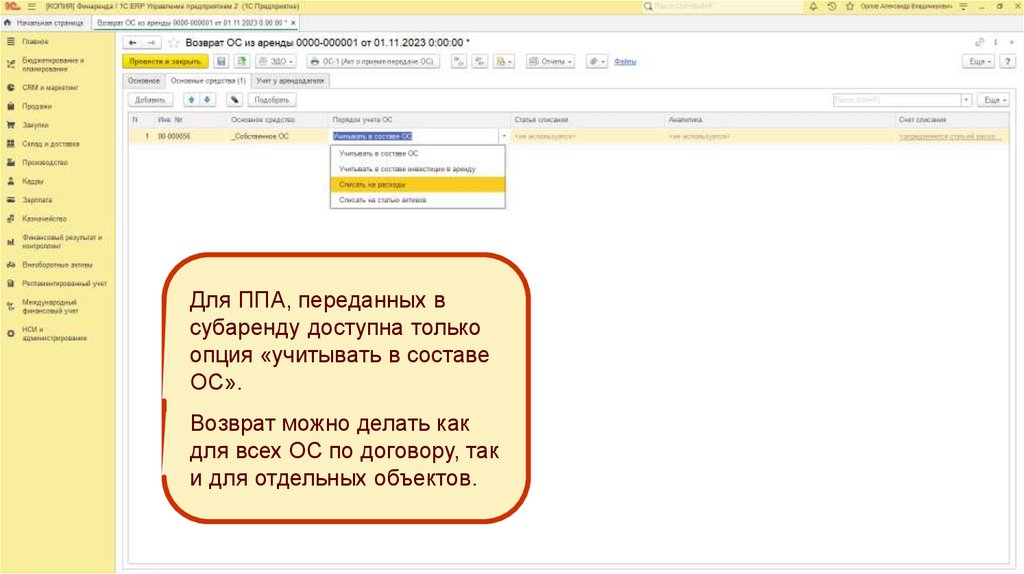Open the history clock icon
This screenshot has width=1024, height=574.
click(832, 6)
